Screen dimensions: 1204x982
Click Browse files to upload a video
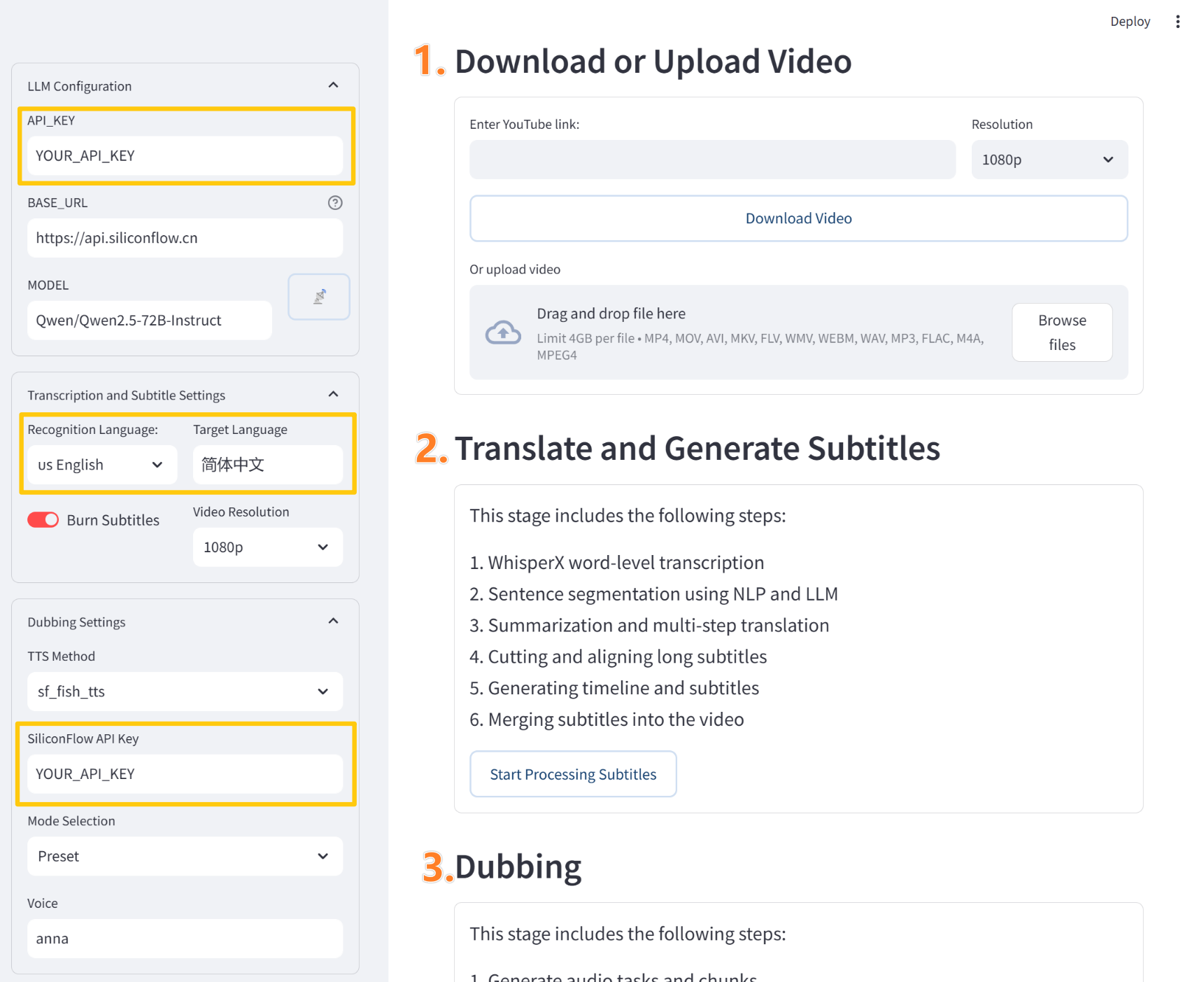[1061, 332]
